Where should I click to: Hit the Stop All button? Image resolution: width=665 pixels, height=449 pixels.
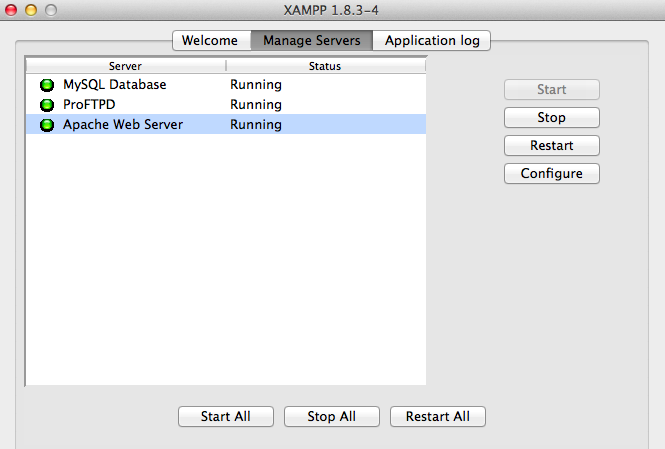(332, 417)
